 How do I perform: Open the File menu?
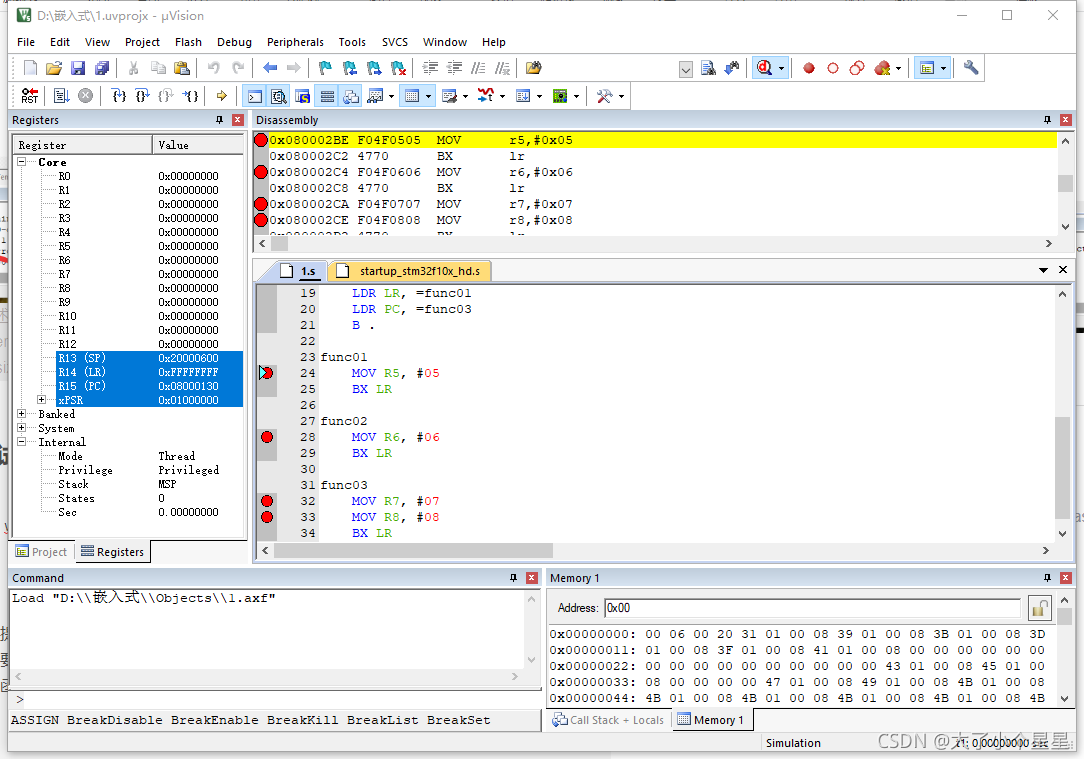tap(26, 42)
